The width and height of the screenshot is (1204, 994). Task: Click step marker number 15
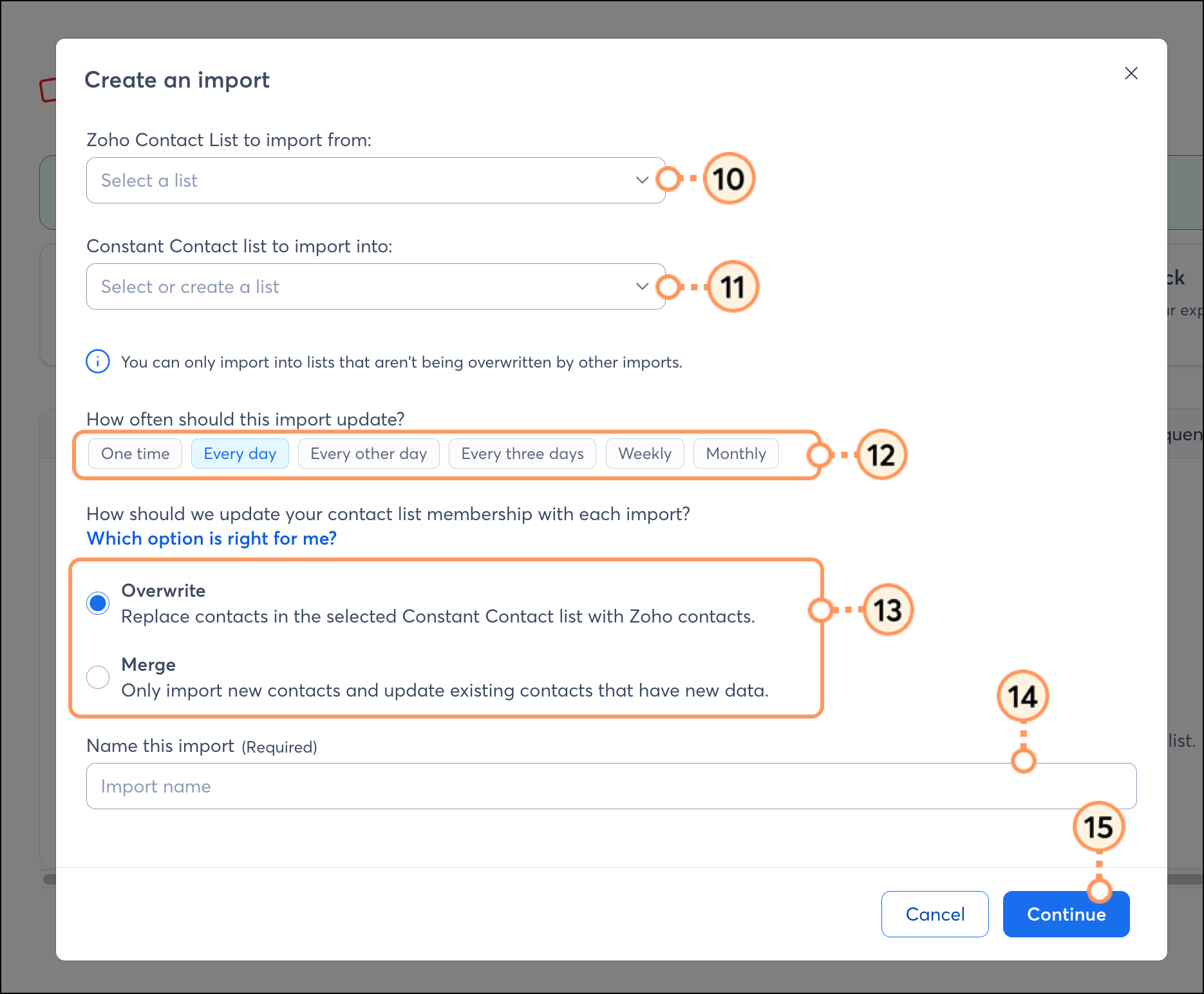click(x=1098, y=827)
